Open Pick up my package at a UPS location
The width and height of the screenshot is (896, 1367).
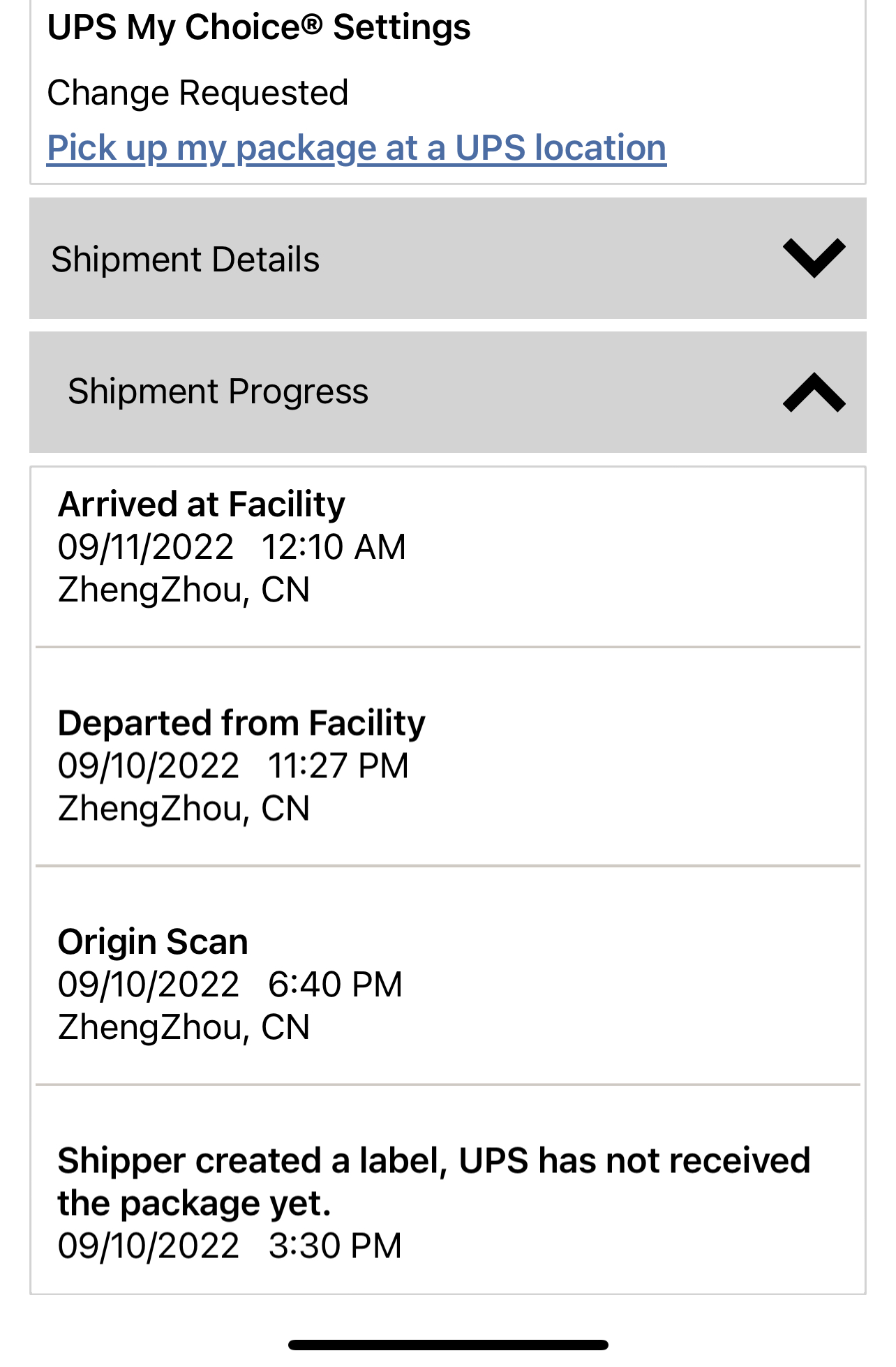pyautogui.click(x=356, y=148)
